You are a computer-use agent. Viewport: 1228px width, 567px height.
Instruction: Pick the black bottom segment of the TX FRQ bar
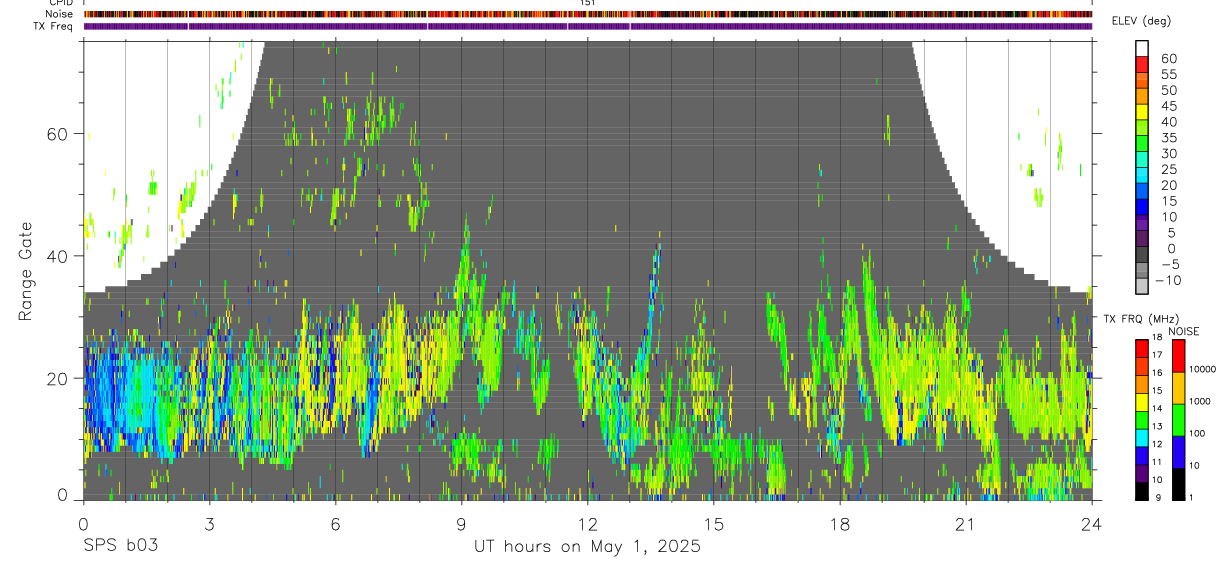click(1141, 490)
